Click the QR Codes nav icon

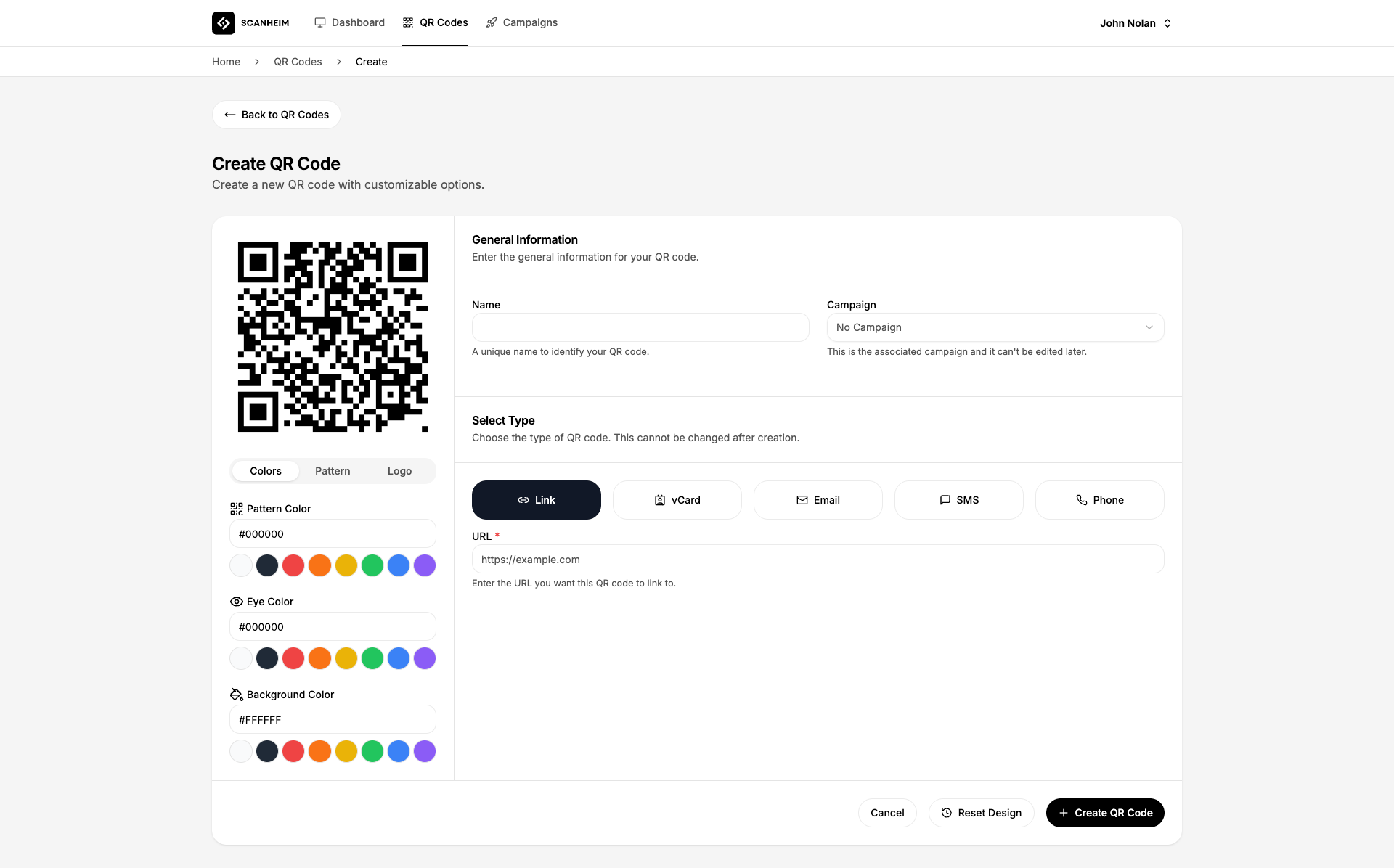pos(408,22)
